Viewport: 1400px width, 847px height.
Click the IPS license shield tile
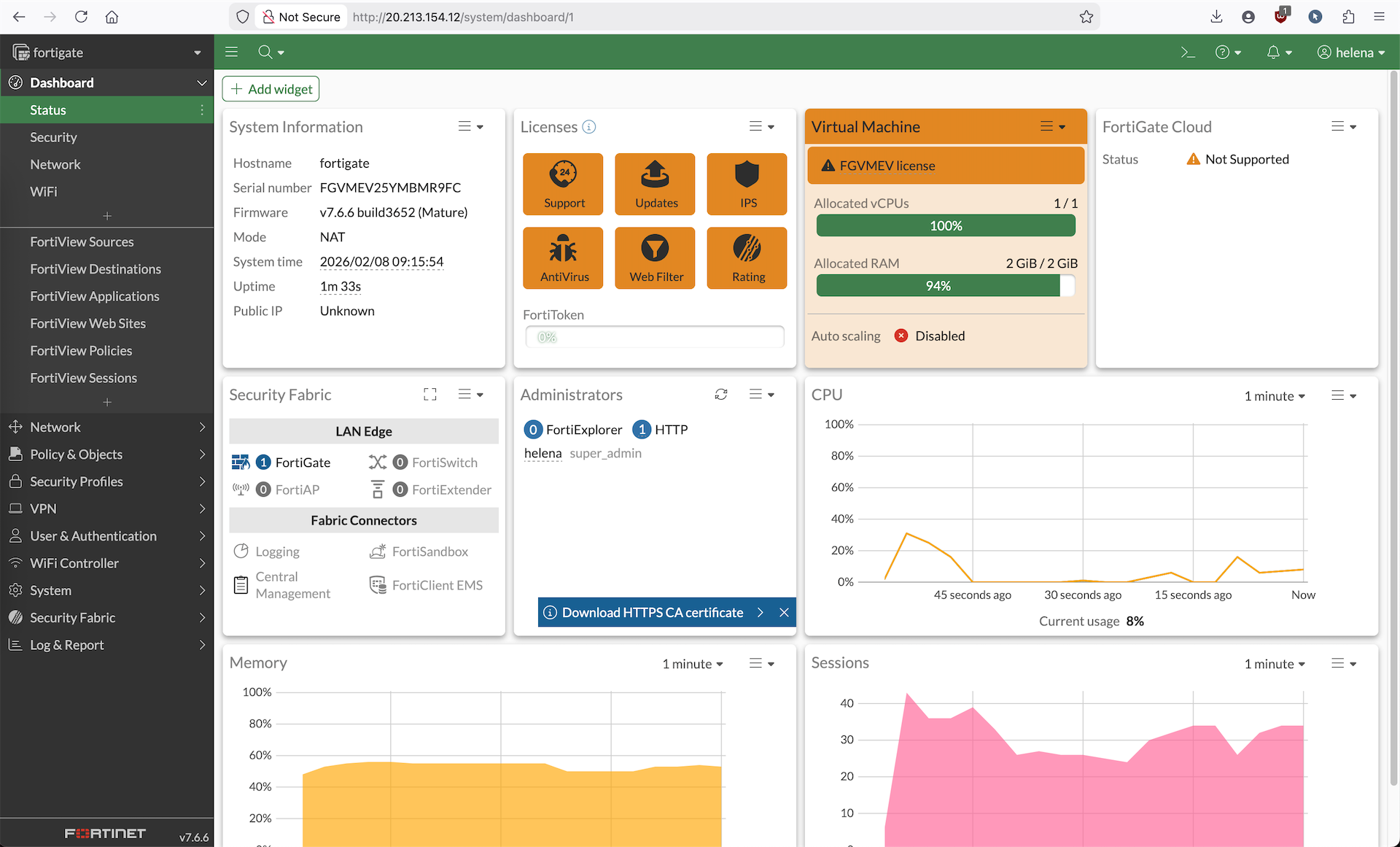(747, 184)
